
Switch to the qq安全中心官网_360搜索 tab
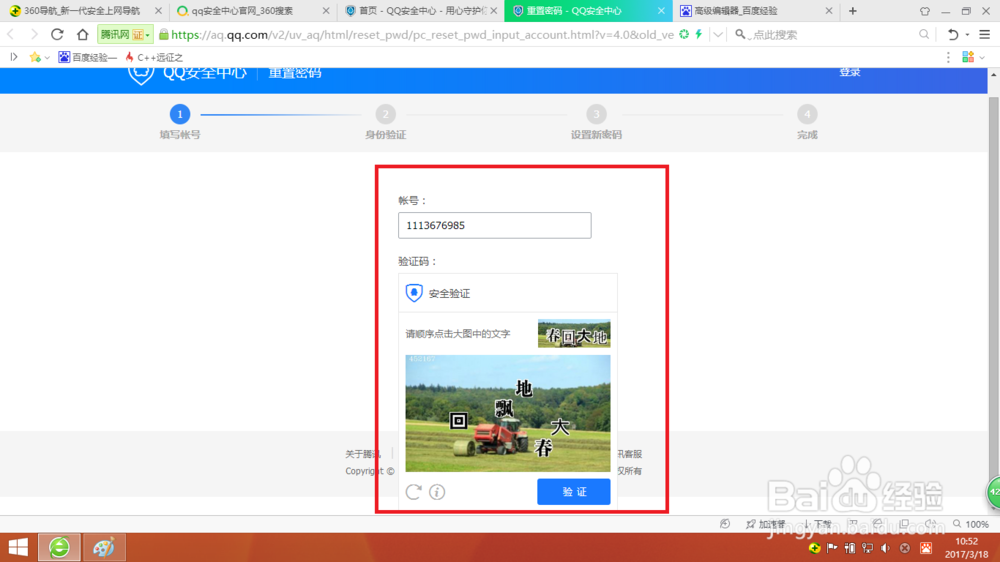[243, 11]
